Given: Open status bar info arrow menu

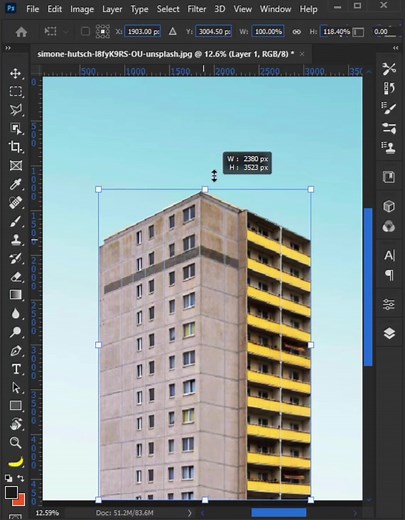Looking at the screenshot, I should pos(189,513).
